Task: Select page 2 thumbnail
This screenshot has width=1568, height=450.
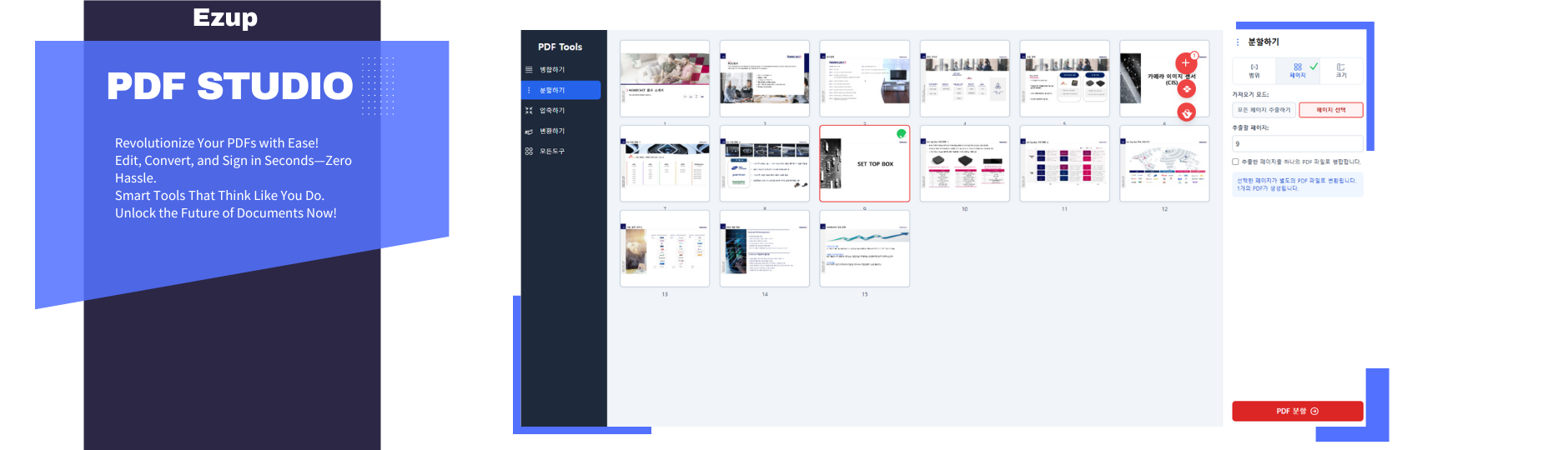Action: pyautogui.click(x=765, y=78)
